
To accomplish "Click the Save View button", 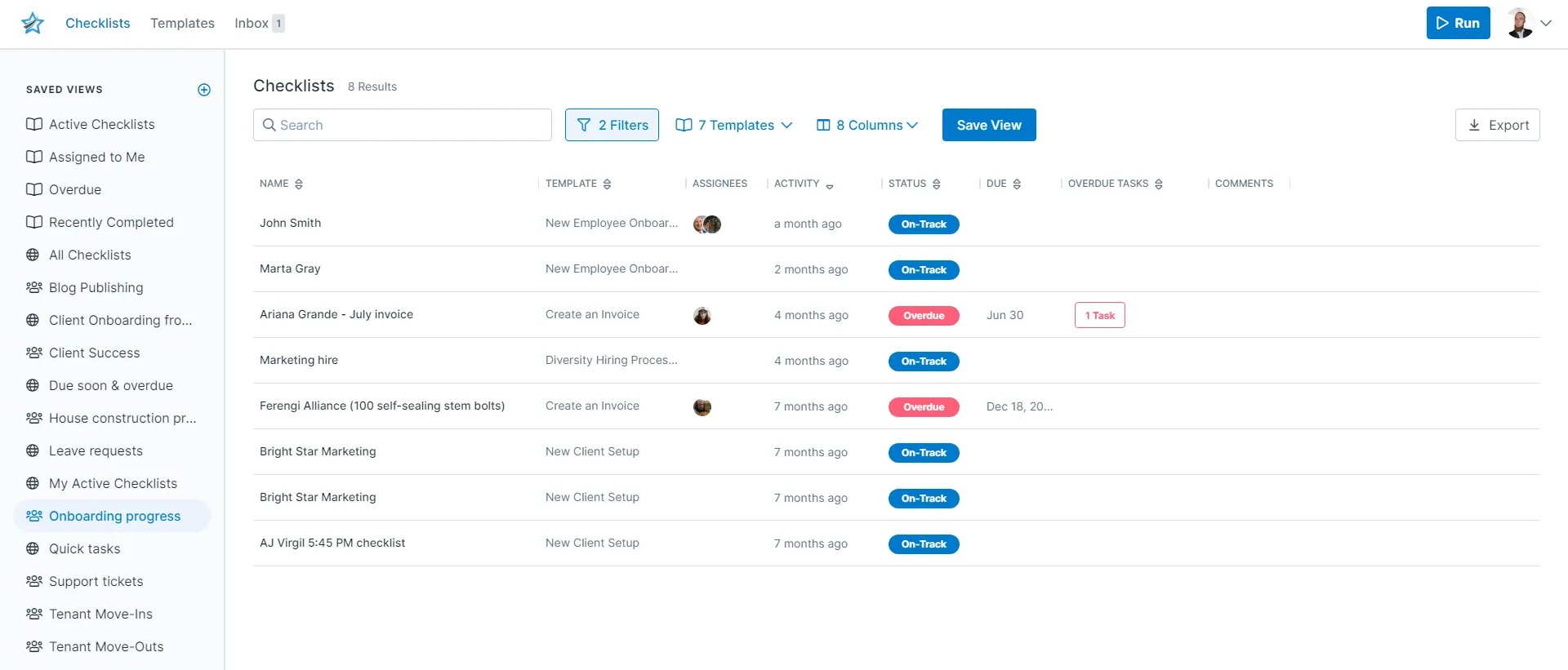I will [989, 125].
